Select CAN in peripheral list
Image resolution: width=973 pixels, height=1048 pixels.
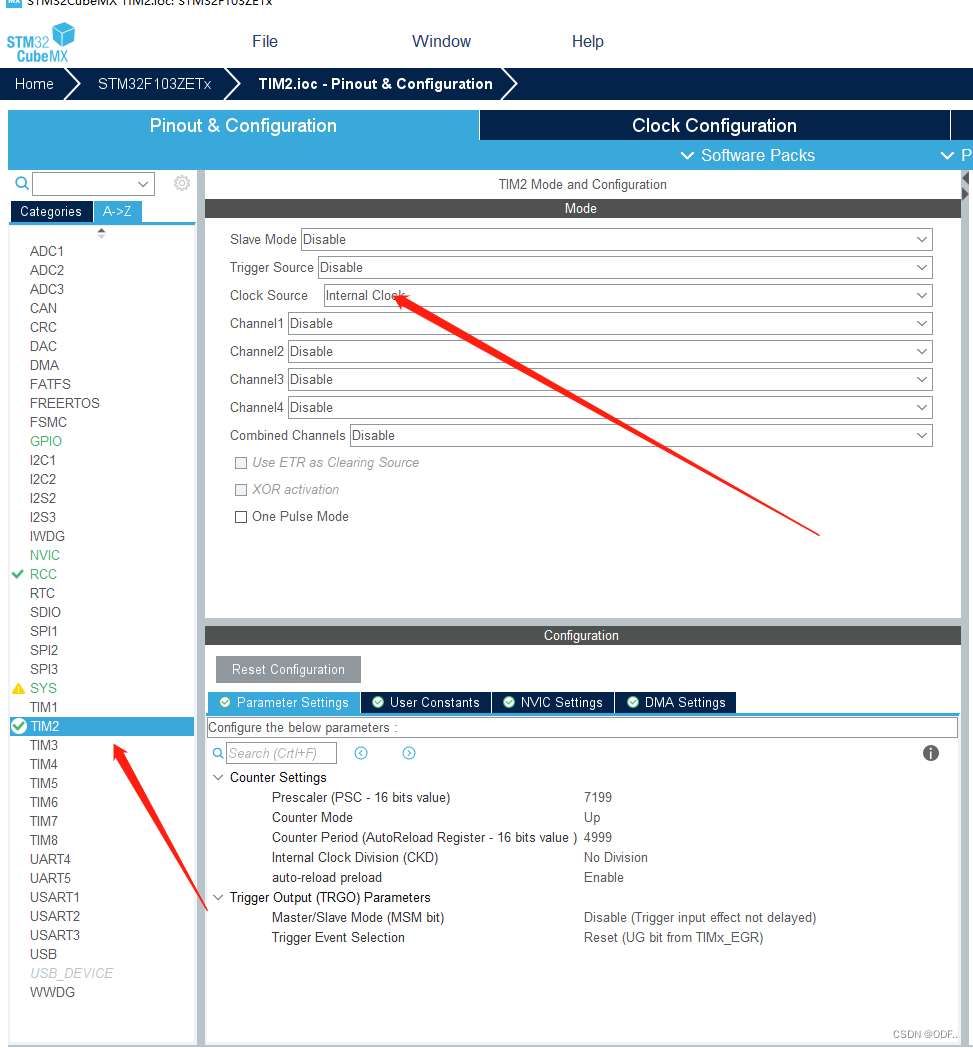43,308
